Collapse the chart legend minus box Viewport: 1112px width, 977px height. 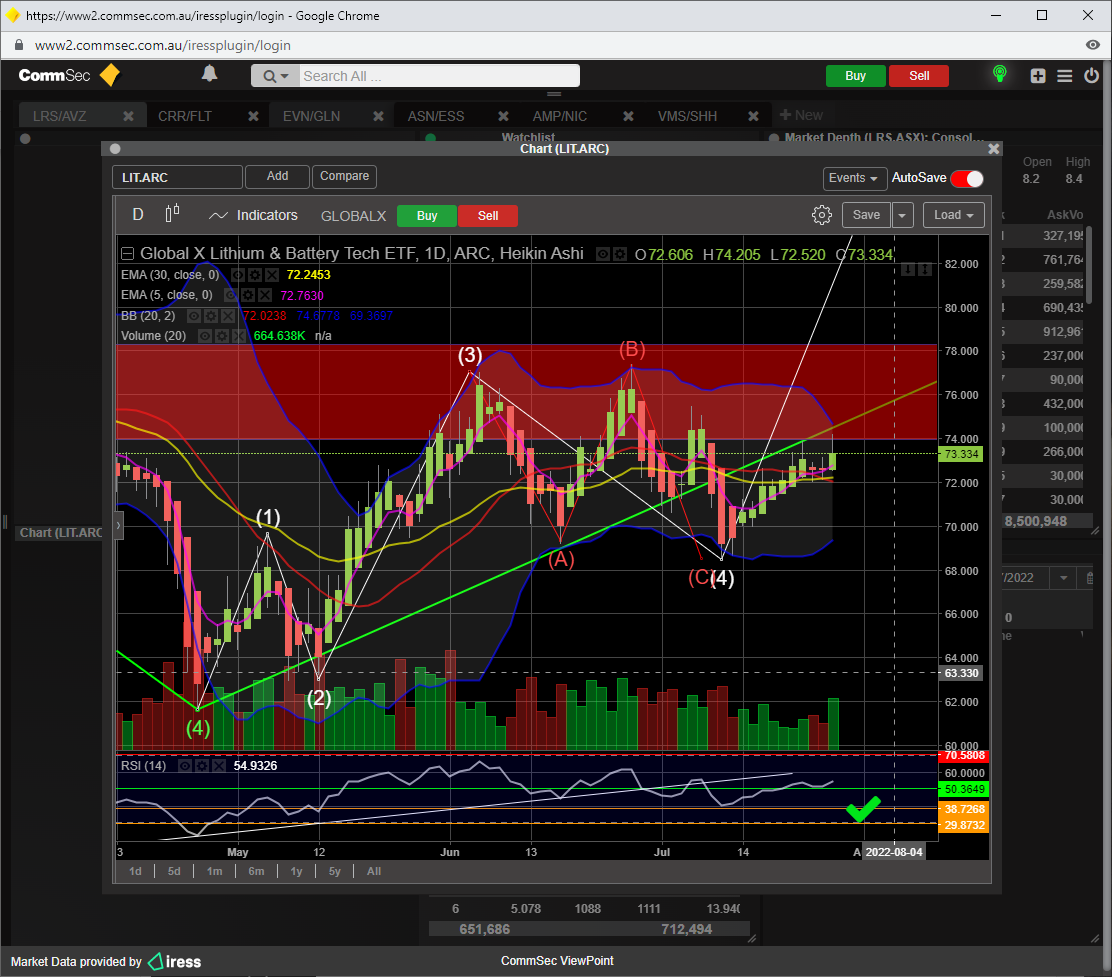tap(127, 254)
